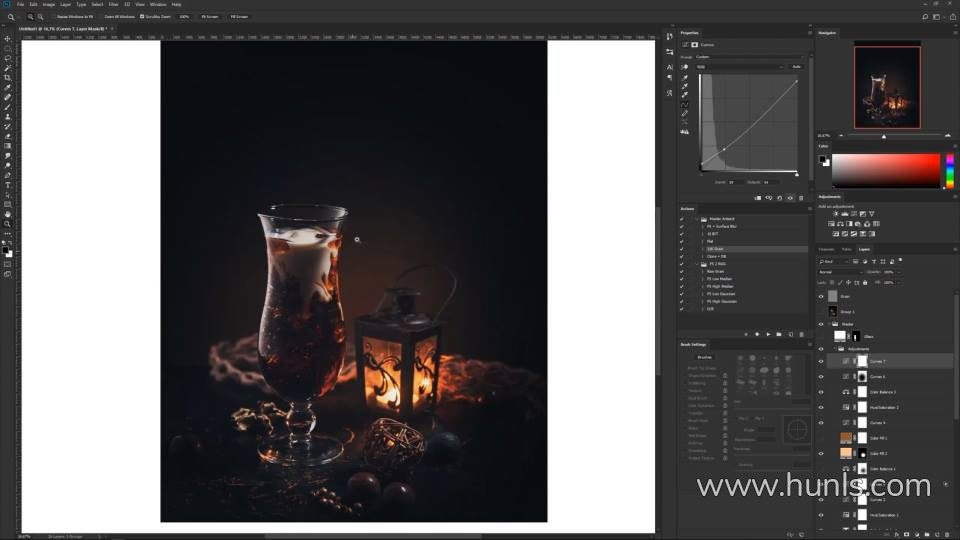The height and width of the screenshot is (540, 960).
Task: Toggle the Scrubby Zoom checkbox
Action: pyautogui.click(x=142, y=17)
